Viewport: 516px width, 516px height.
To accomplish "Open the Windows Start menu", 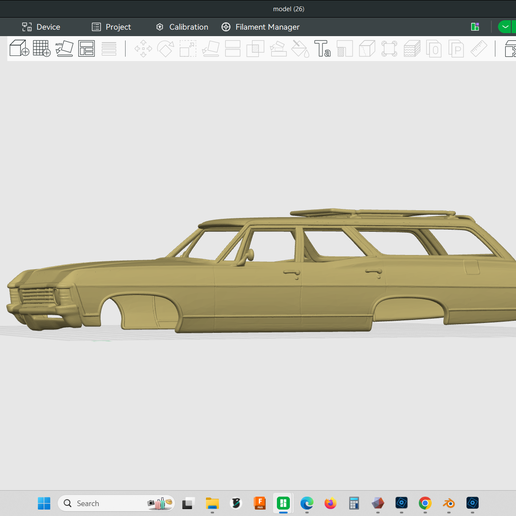I will tap(44, 503).
